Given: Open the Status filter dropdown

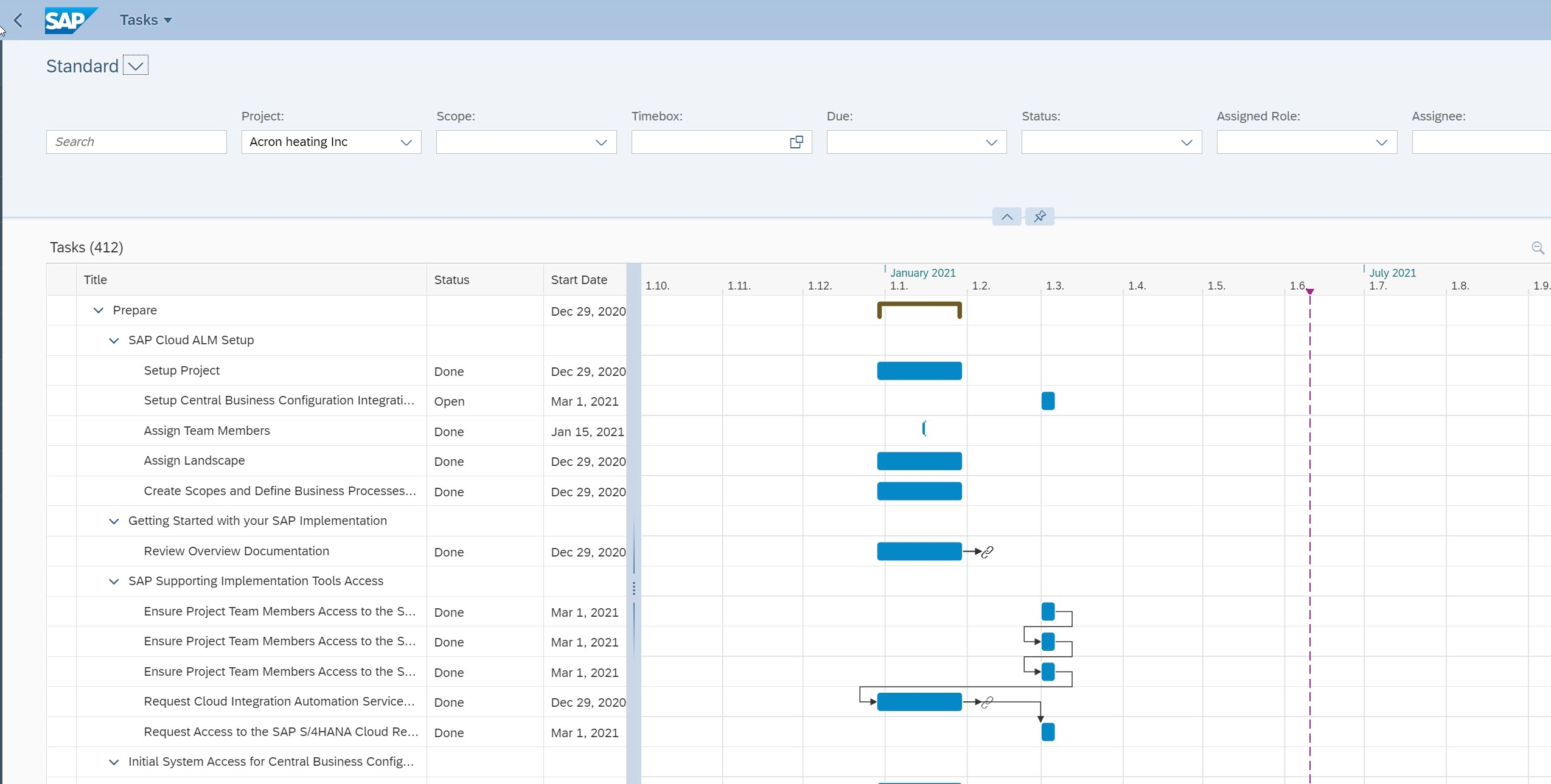Looking at the screenshot, I should 1185,142.
